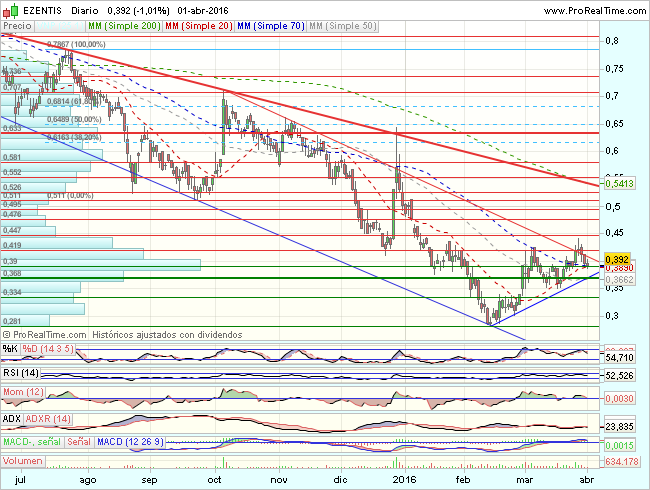Click the 2016 time axis label
The width and height of the screenshot is (650, 490).
coord(405,480)
